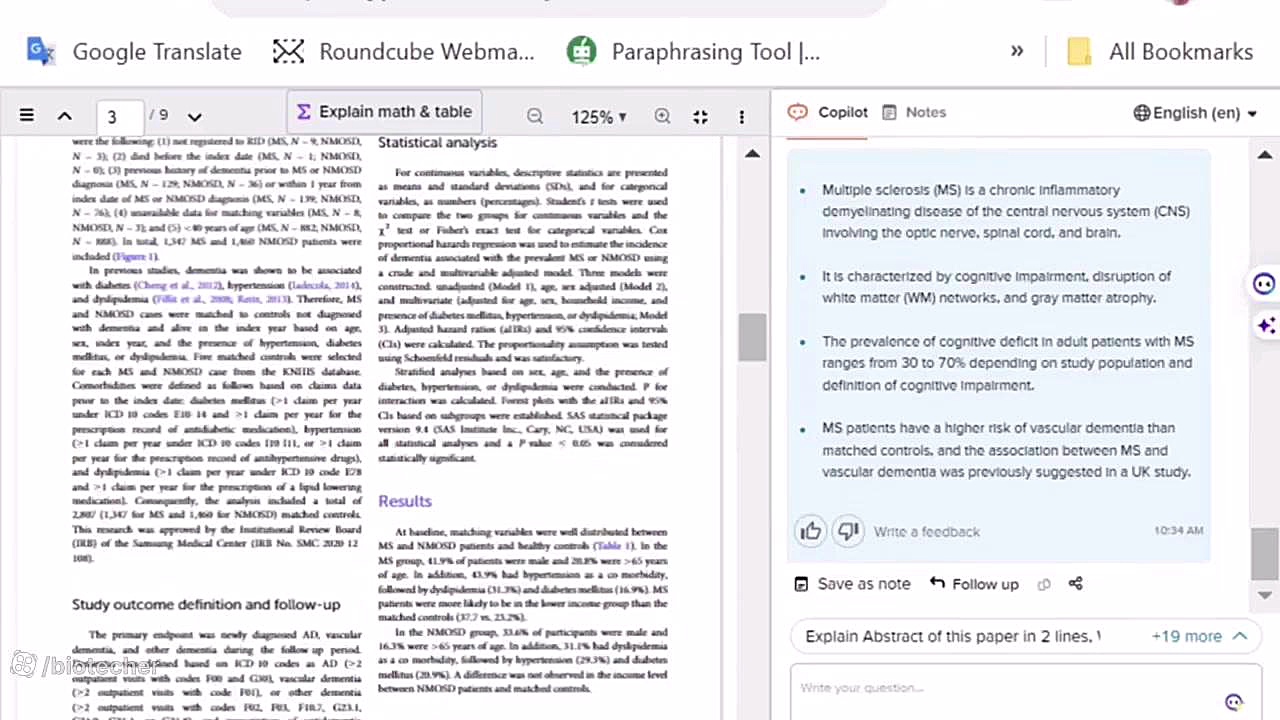Switch to the Notes tab
The width and height of the screenshot is (1280, 720).
pos(914,112)
